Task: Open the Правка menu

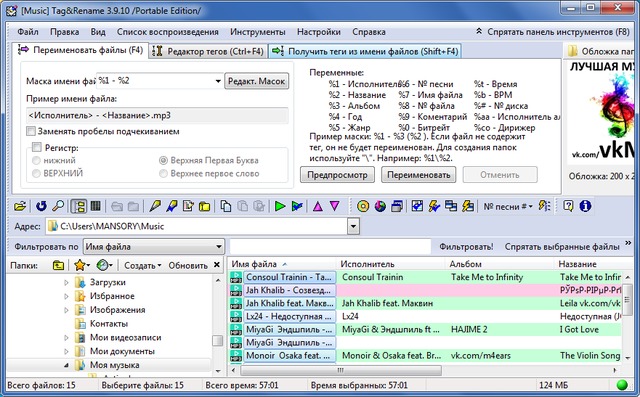Action: (x=64, y=32)
